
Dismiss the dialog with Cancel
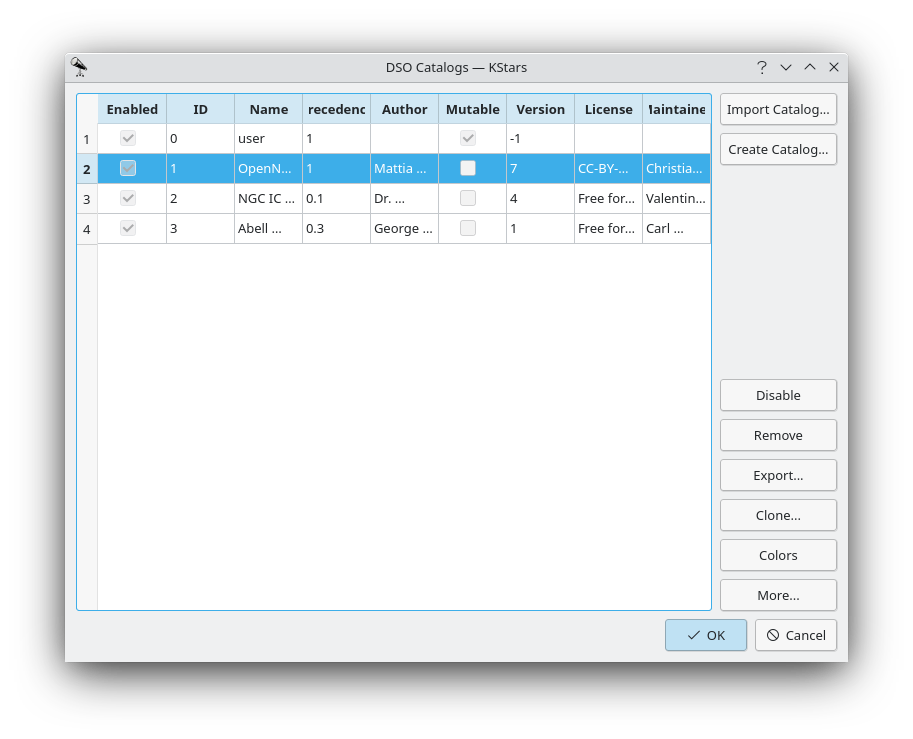coord(796,635)
